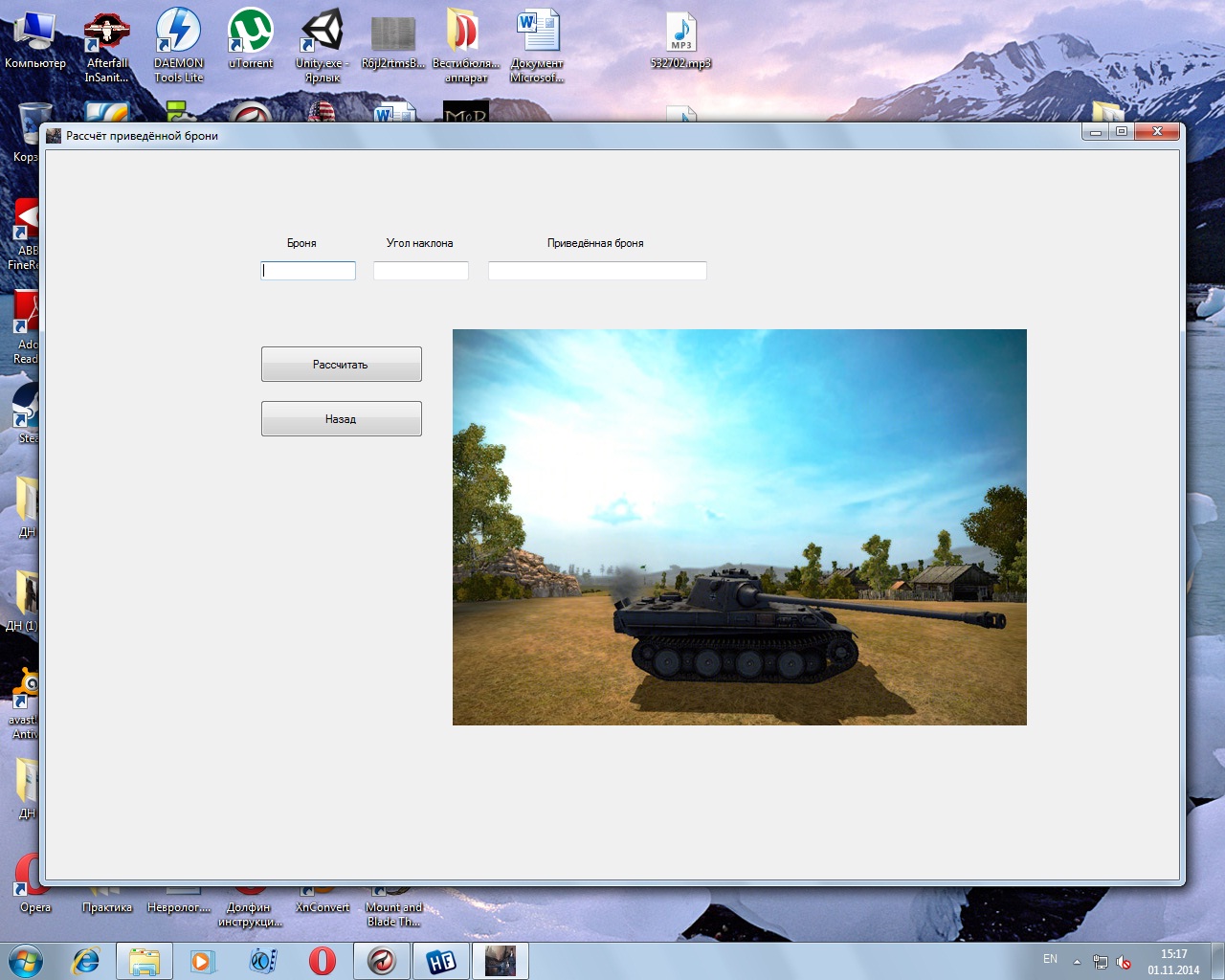Click the muted volume tray icon
Image resolution: width=1225 pixels, height=980 pixels.
point(1124,962)
